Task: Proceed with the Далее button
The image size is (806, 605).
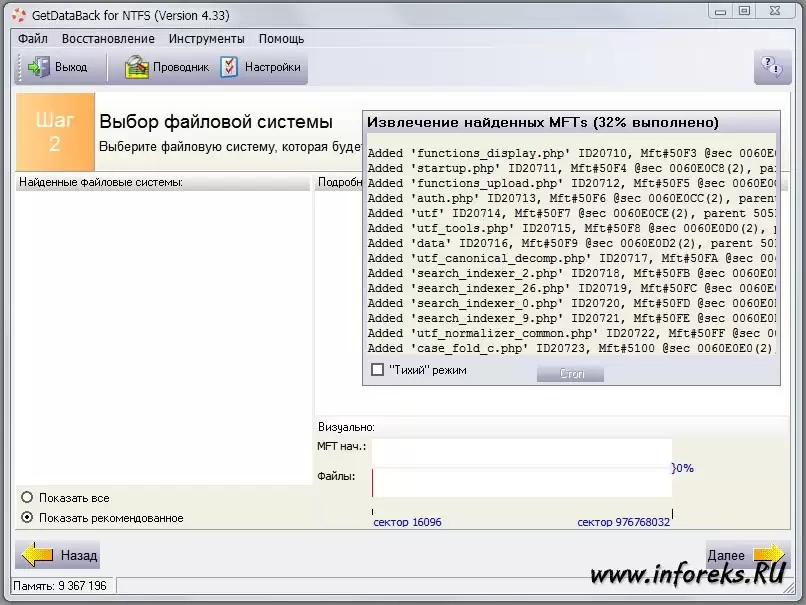Action: 746,555
